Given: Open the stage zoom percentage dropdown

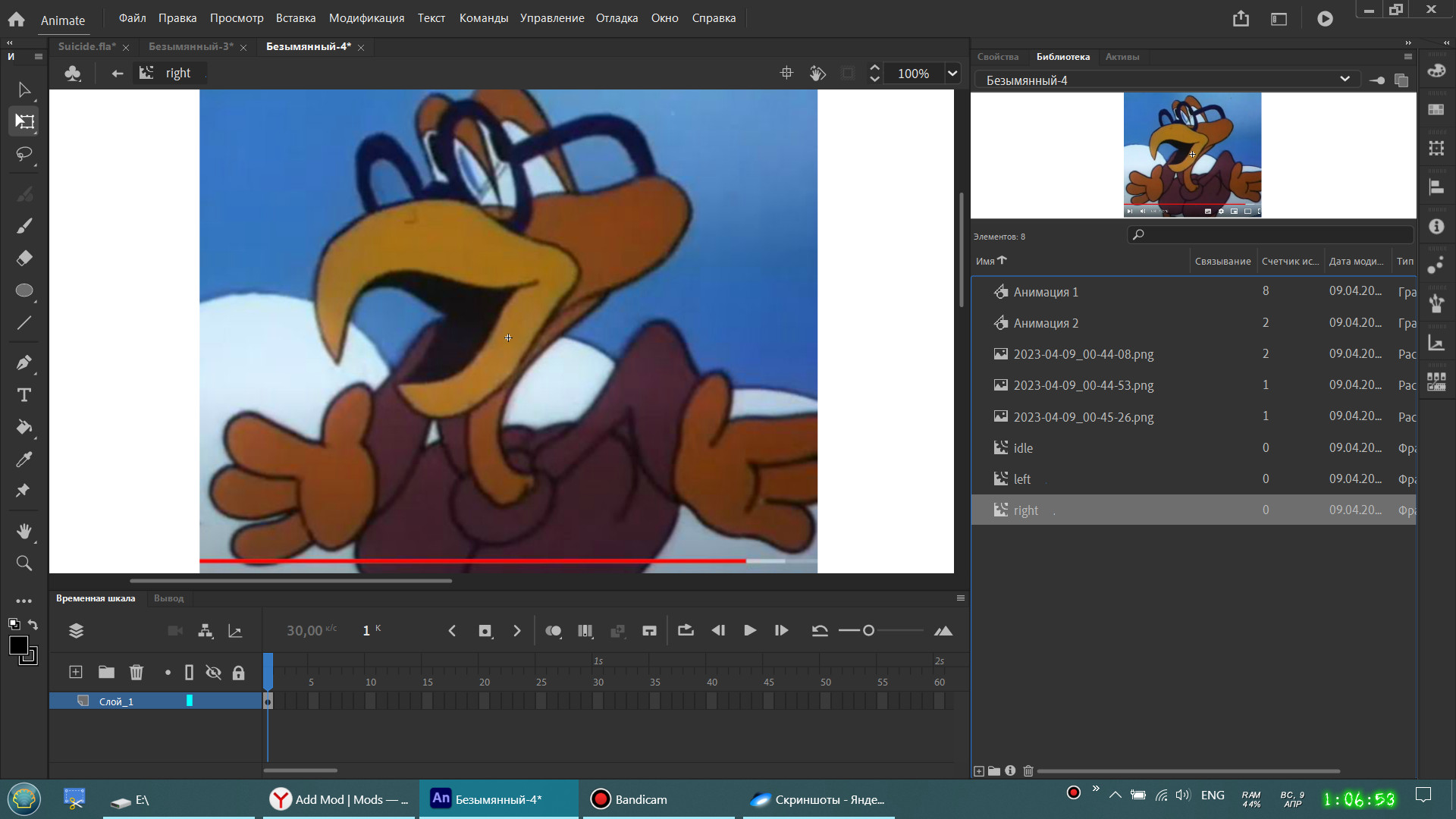Looking at the screenshot, I should [952, 74].
